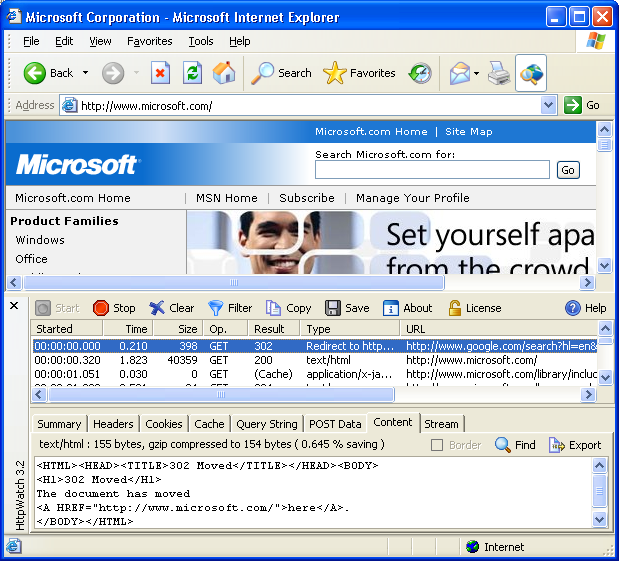
Task: Open HttpWatch Filter options
Action: coord(230,308)
